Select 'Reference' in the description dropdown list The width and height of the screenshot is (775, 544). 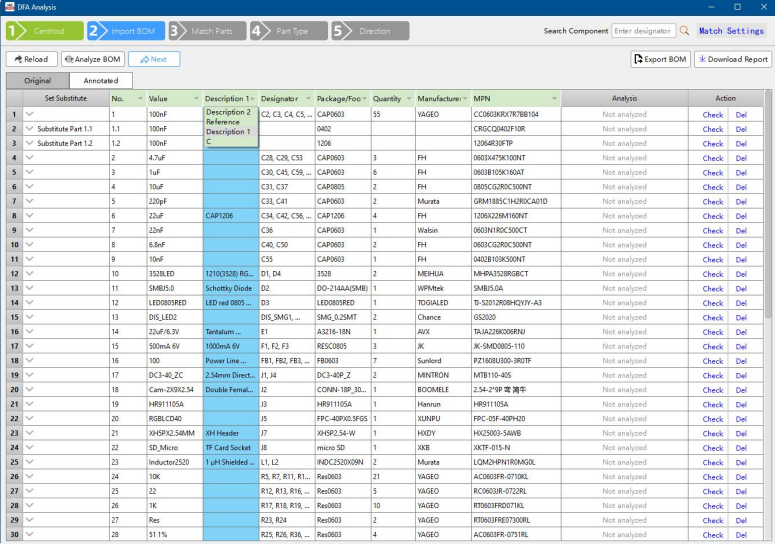pos(223,122)
